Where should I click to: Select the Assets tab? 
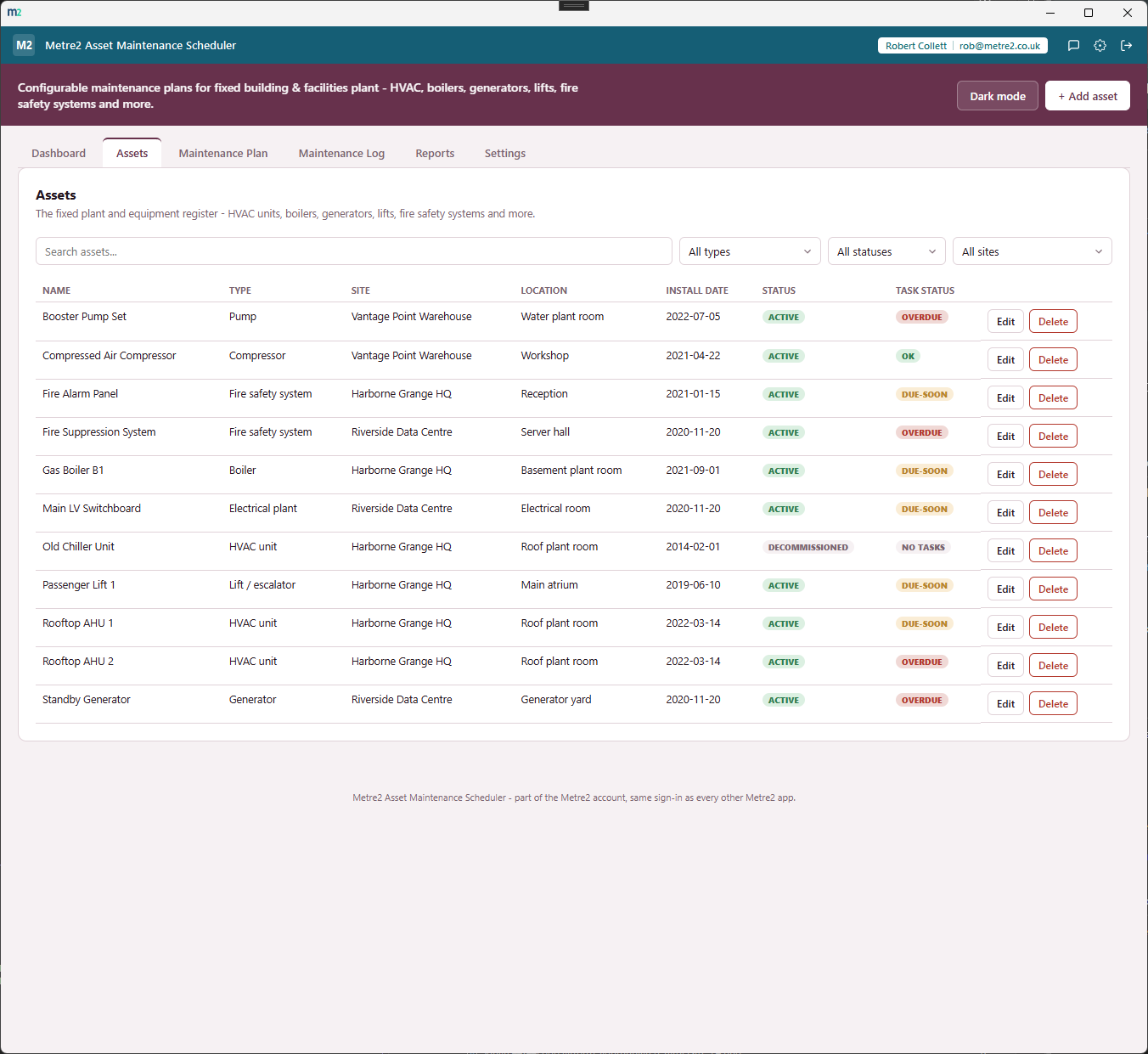[132, 154]
